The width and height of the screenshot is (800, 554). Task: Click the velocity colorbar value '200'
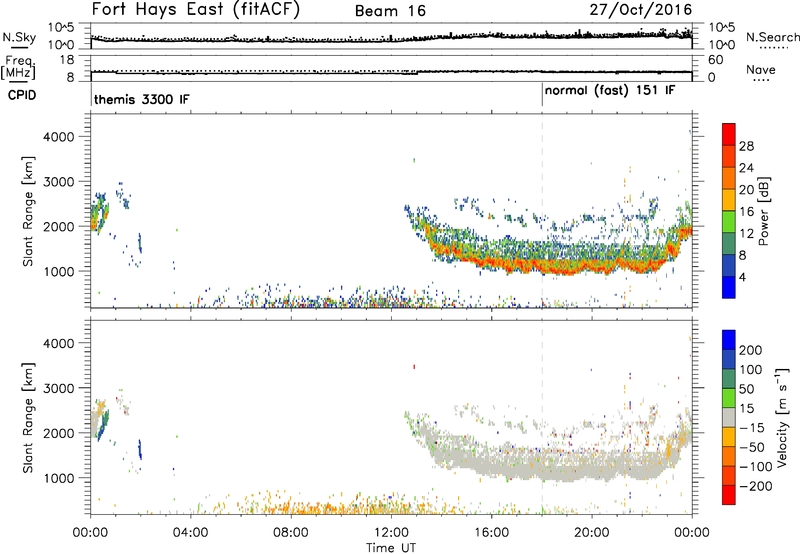(x=751, y=350)
